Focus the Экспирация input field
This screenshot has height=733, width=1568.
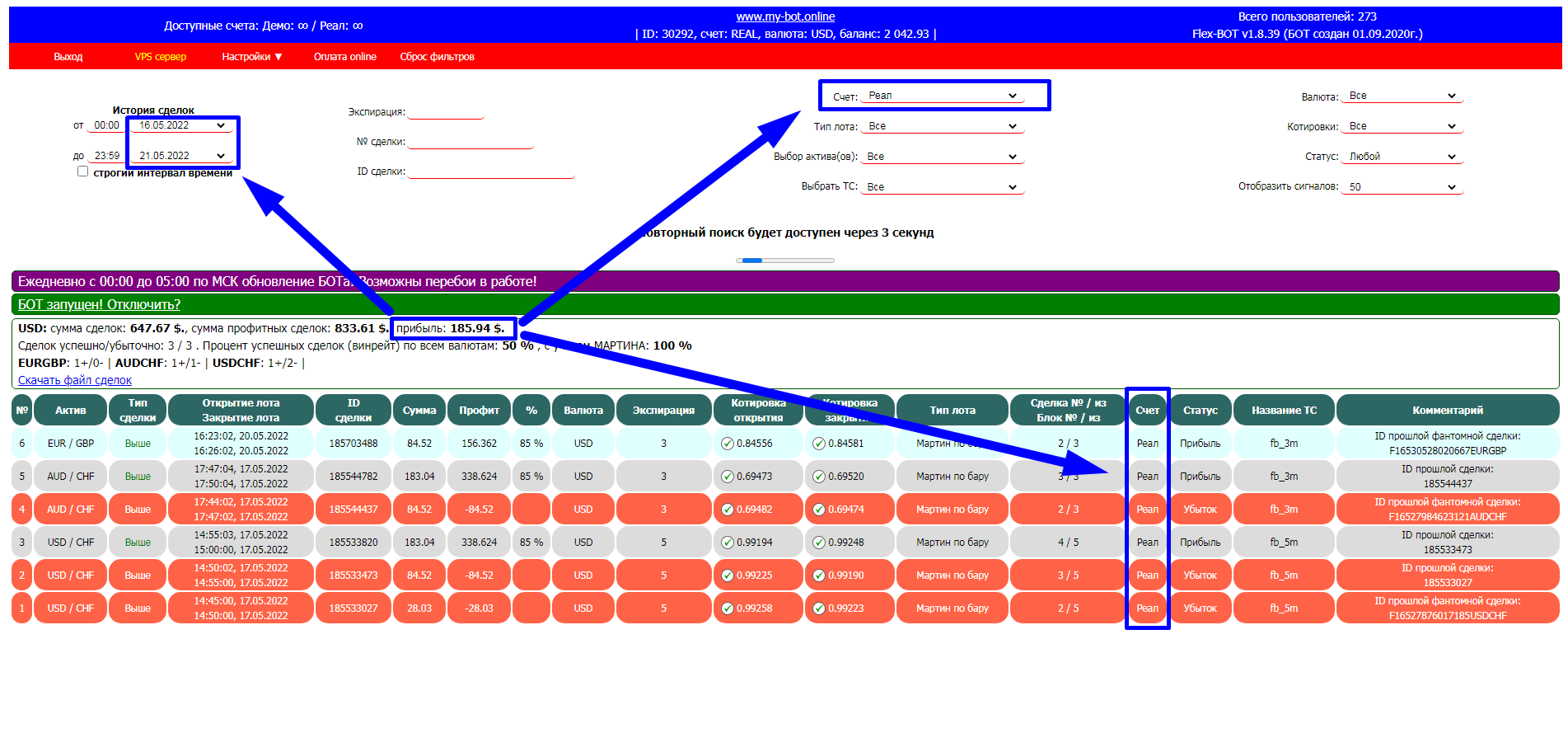446,112
